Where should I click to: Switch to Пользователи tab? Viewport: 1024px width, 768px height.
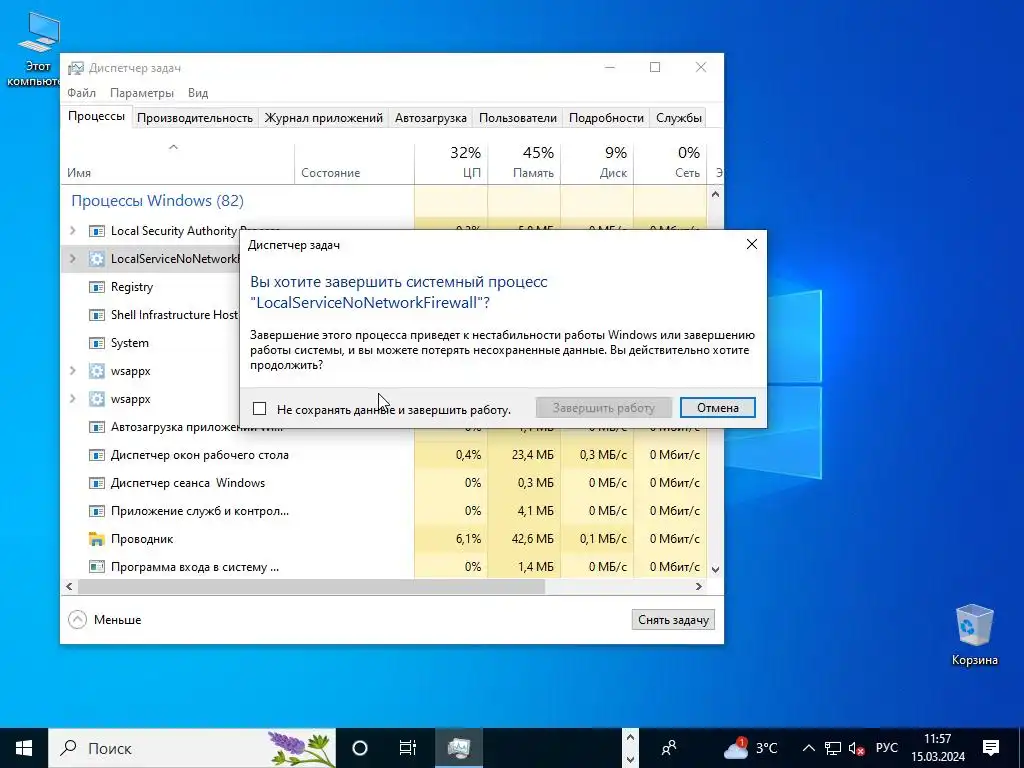(518, 118)
